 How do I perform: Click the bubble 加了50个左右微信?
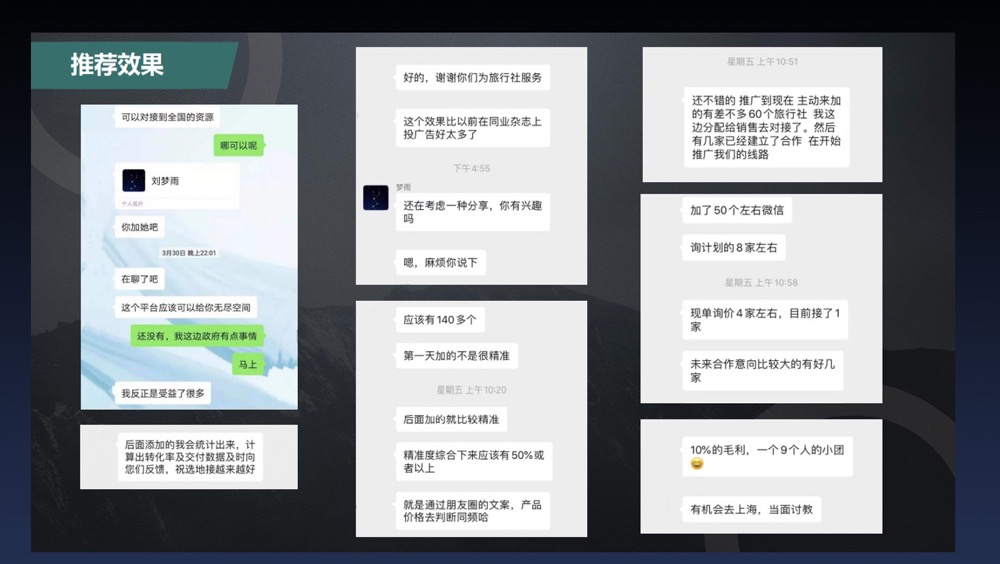click(x=737, y=210)
